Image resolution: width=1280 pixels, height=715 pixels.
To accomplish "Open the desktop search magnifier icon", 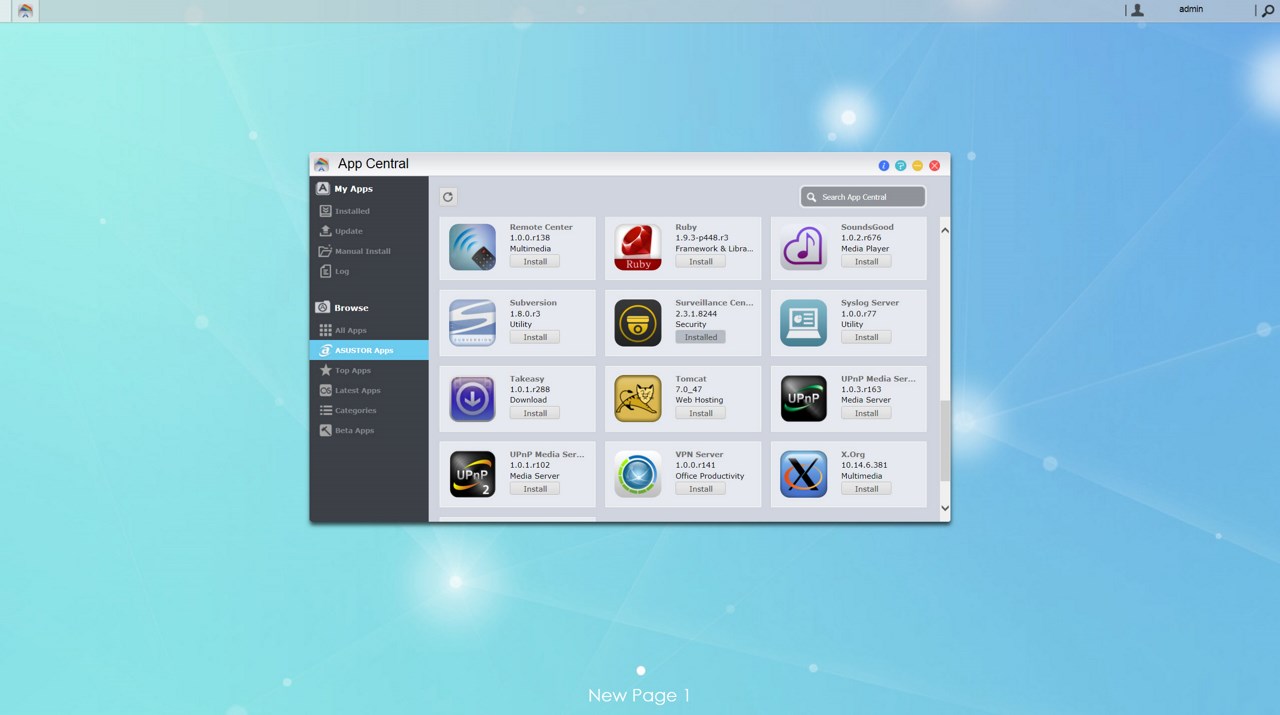I will 1268,10.
